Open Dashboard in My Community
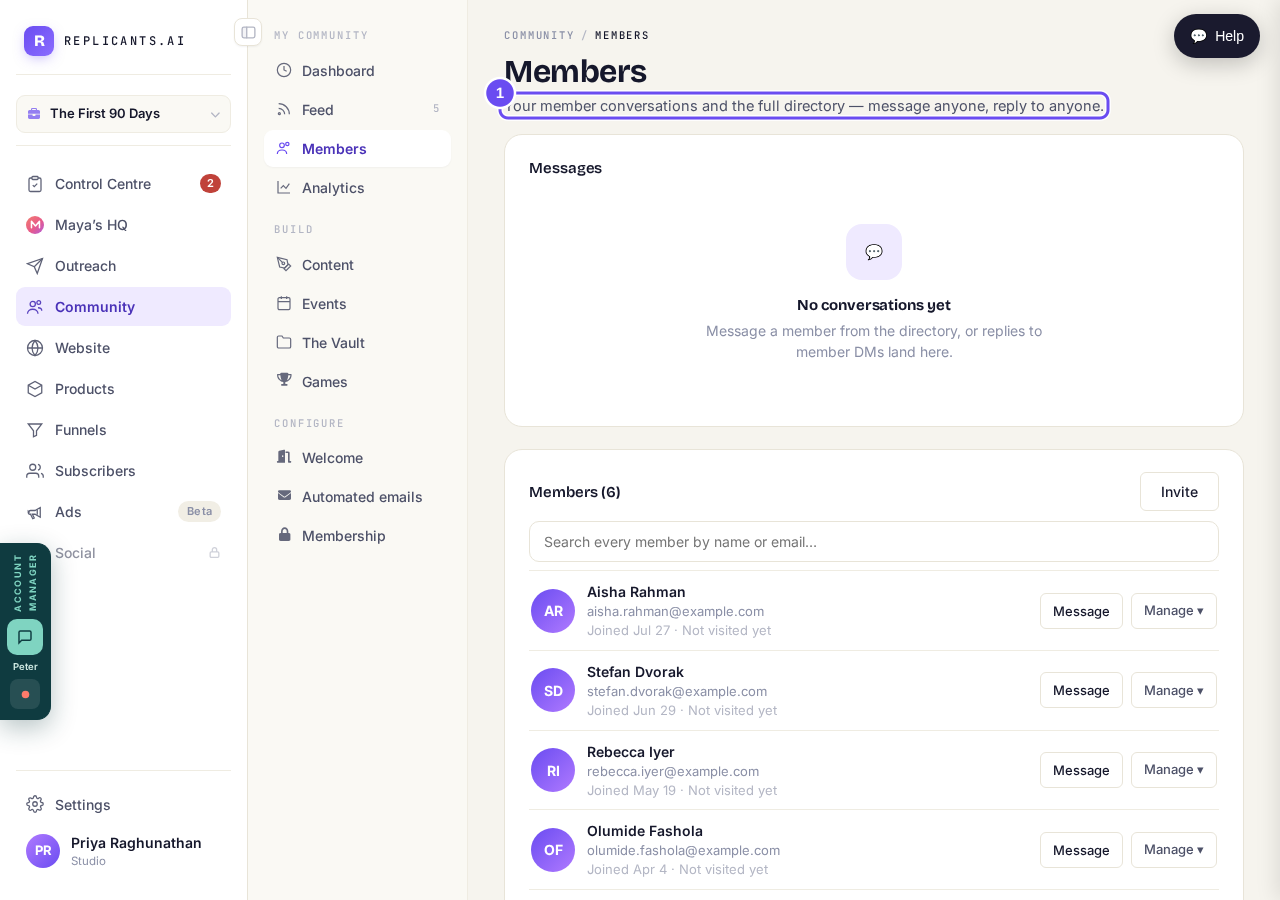 coord(357,71)
